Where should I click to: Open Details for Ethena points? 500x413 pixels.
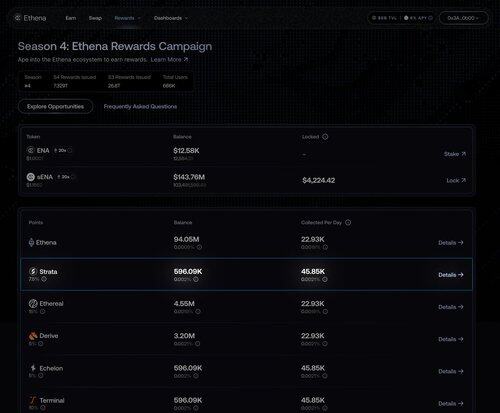(x=451, y=243)
